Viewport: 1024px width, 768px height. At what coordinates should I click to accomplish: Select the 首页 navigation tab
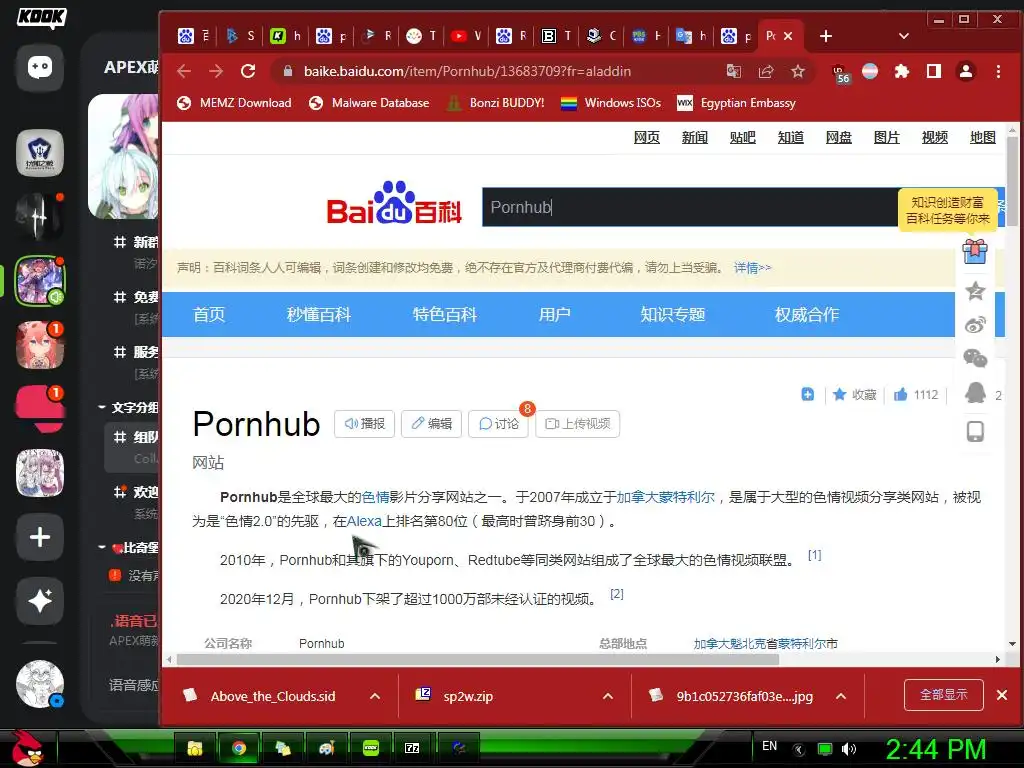coord(209,315)
